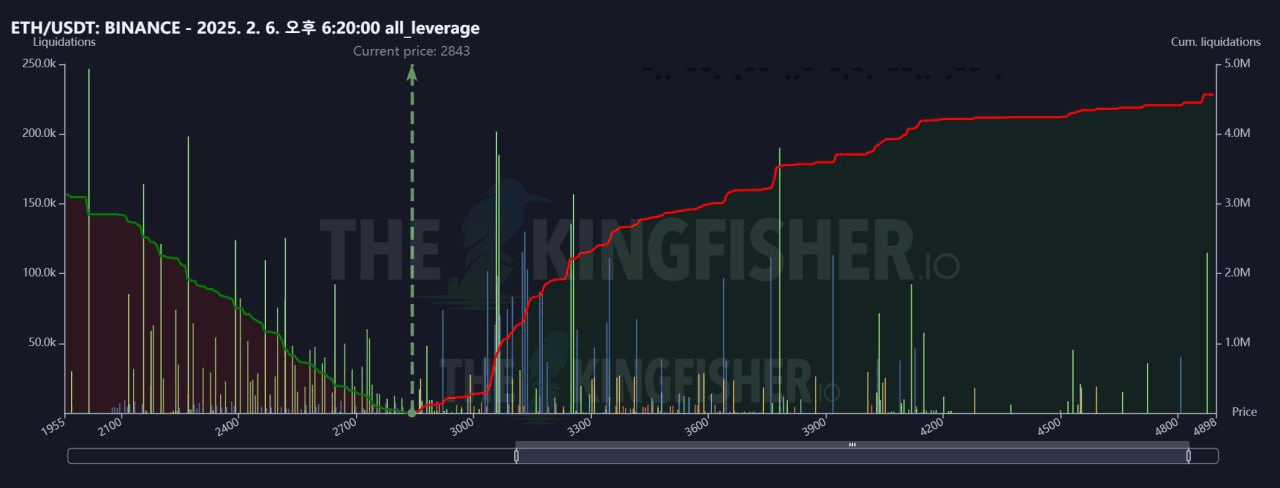1280x488 pixels.
Task: Grab the left handle of the price range slider
Action: coord(516,456)
